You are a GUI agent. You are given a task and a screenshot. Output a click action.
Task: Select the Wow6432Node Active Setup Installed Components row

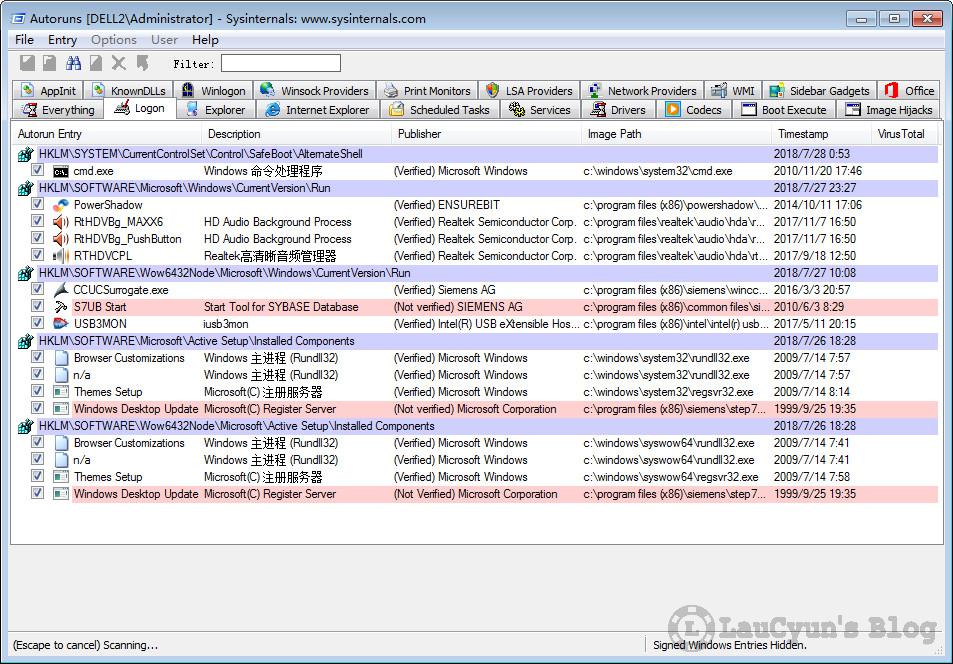[x=477, y=426]
